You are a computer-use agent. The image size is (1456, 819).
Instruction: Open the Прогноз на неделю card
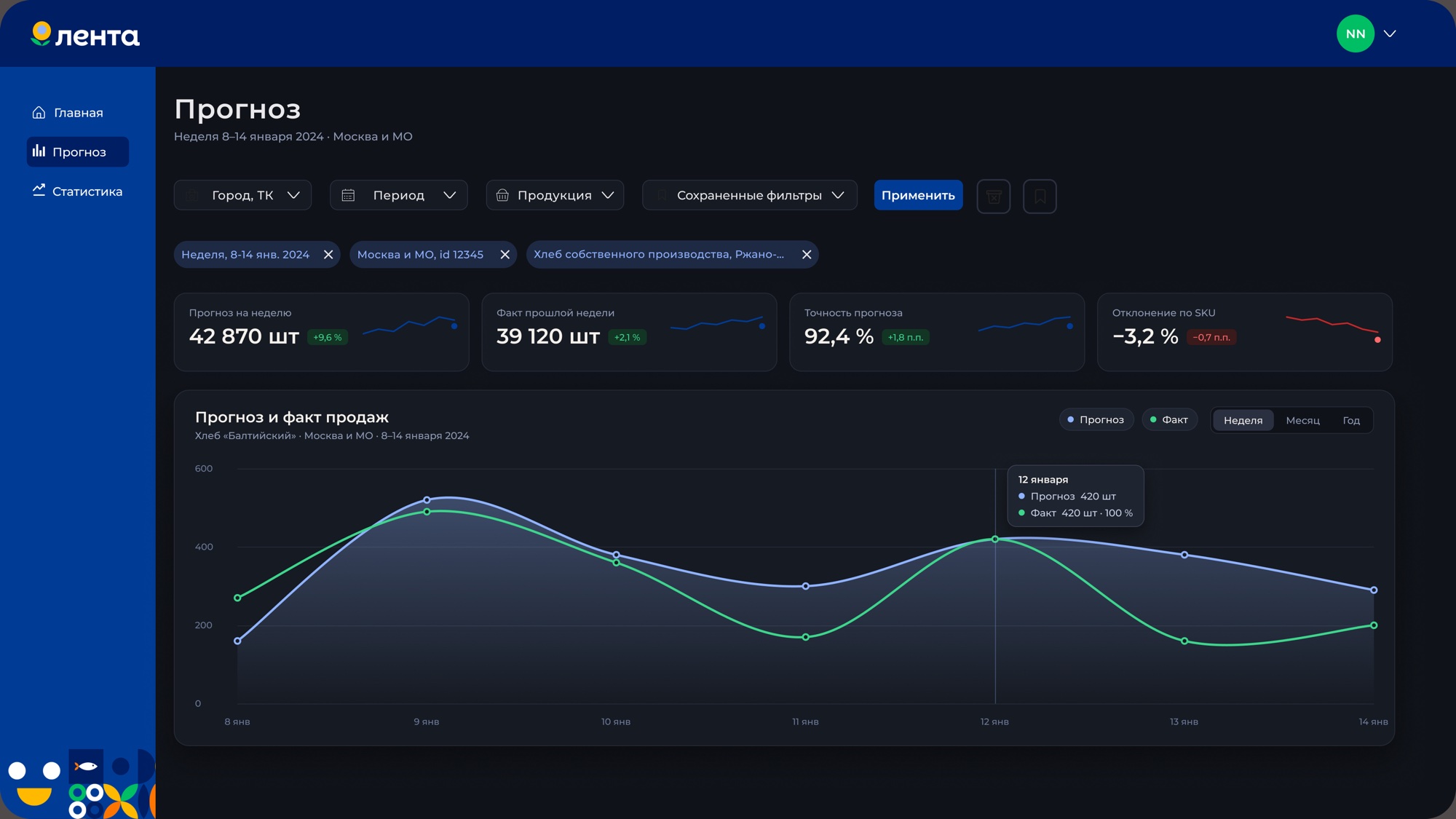click(321, 332)
